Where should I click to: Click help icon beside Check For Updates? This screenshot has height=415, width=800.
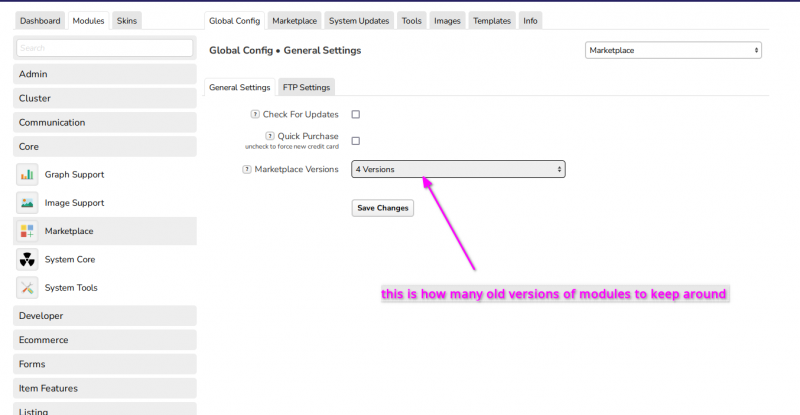(255, 115)
